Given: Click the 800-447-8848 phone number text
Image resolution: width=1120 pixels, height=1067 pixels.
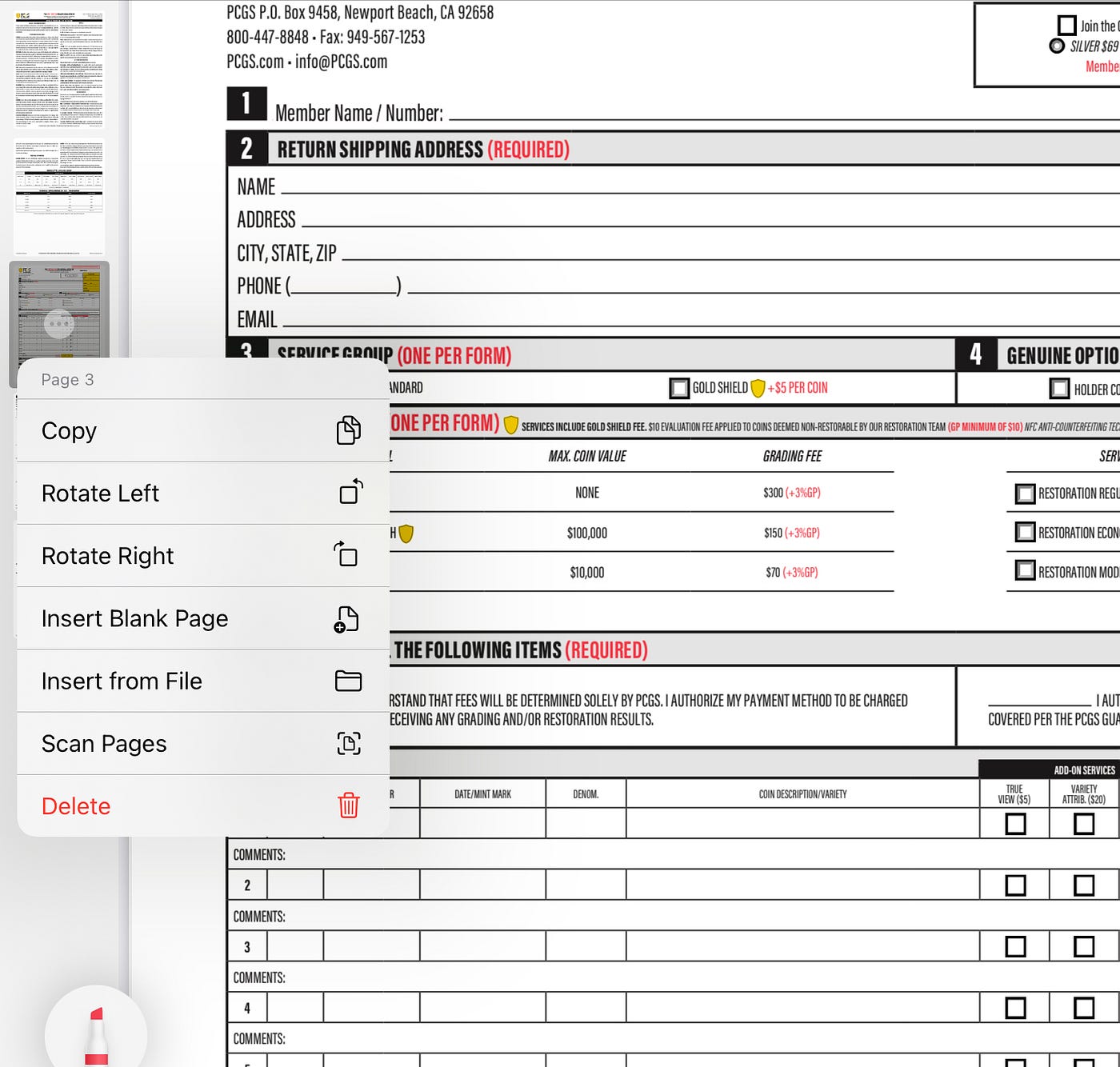Looking at the screenshot, I should (267, 37).
